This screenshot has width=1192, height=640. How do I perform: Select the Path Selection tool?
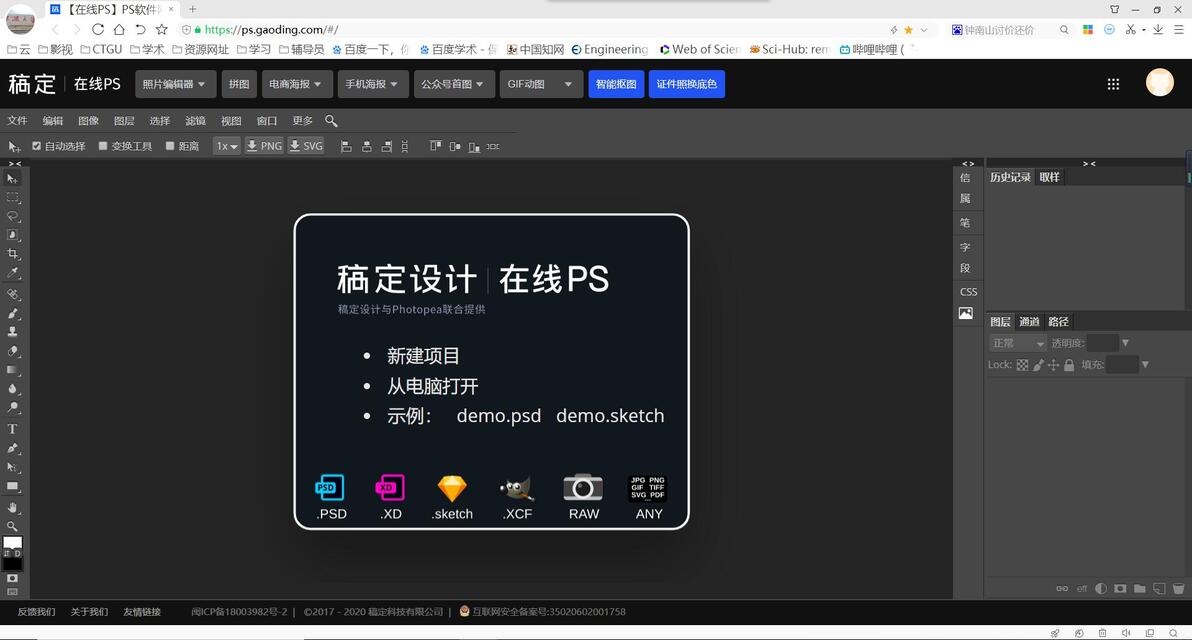point(12,467)
